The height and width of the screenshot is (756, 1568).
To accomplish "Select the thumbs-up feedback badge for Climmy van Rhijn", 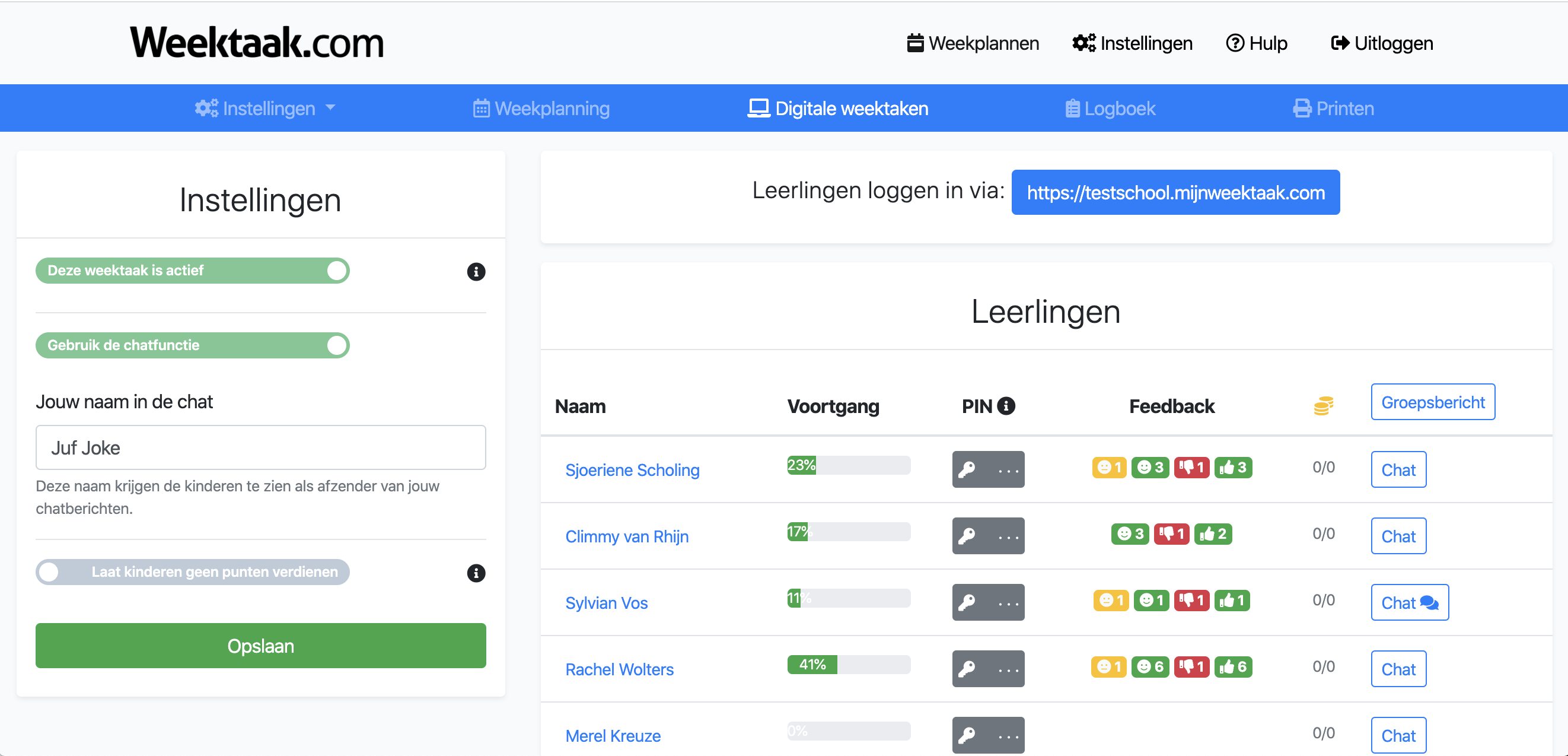I will [x=1213, y=533].
